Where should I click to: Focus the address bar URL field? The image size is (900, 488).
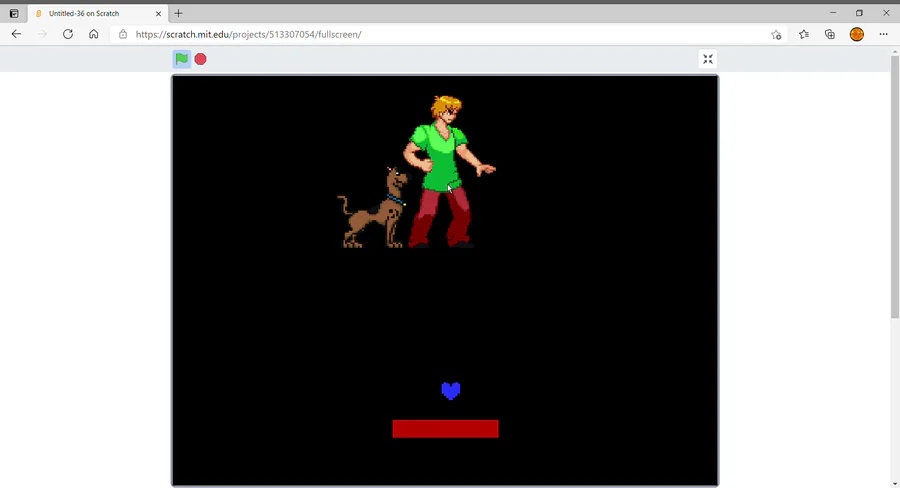(448, 34)
